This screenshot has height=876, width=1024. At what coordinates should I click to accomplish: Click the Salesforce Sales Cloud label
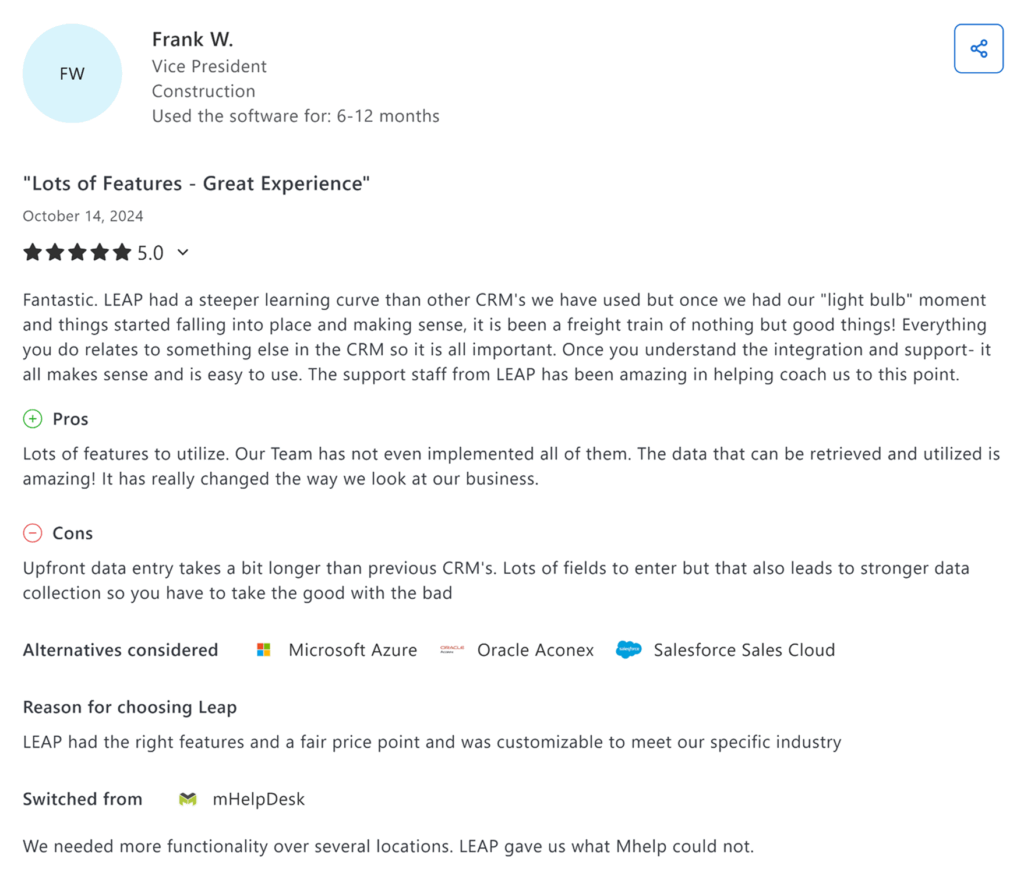[744, 650]
